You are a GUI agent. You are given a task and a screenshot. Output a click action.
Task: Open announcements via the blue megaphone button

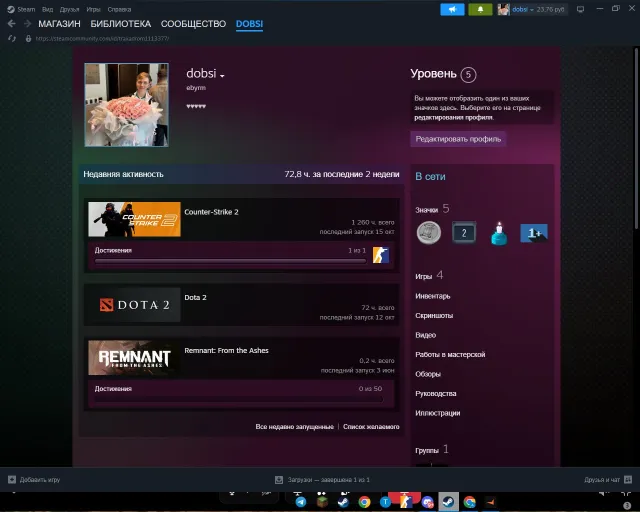coord(452,9)
